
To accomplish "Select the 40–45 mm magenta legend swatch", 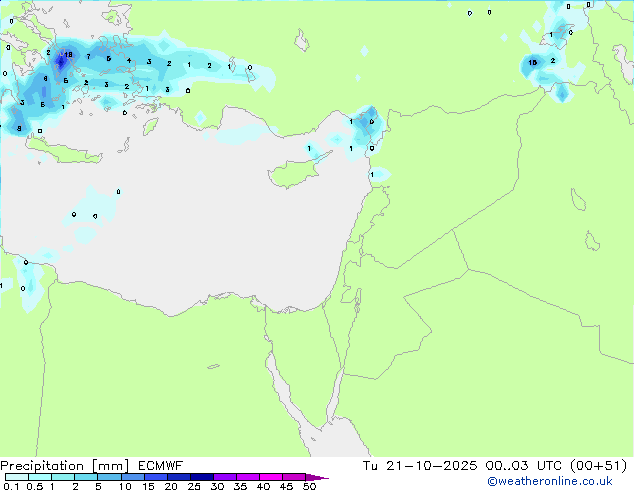I will 271,477.
